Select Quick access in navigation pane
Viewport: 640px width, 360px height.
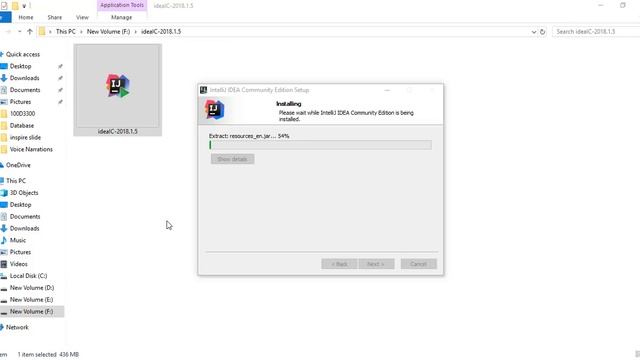pyautogui.click(x=23, y=54)
